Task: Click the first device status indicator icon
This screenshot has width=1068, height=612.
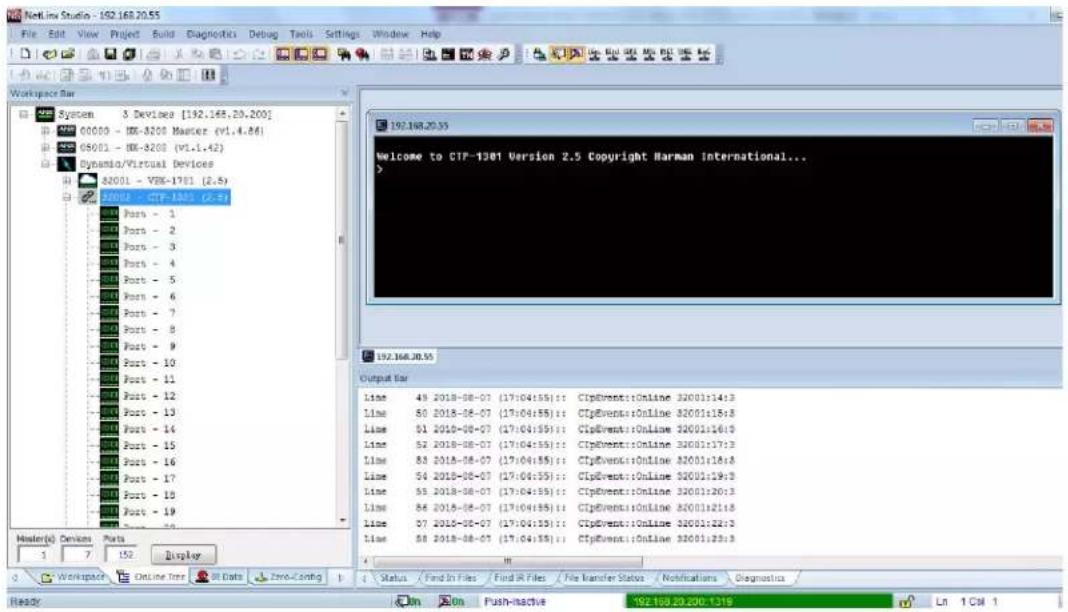Action: pyautogui.click(x=407, y=601)
